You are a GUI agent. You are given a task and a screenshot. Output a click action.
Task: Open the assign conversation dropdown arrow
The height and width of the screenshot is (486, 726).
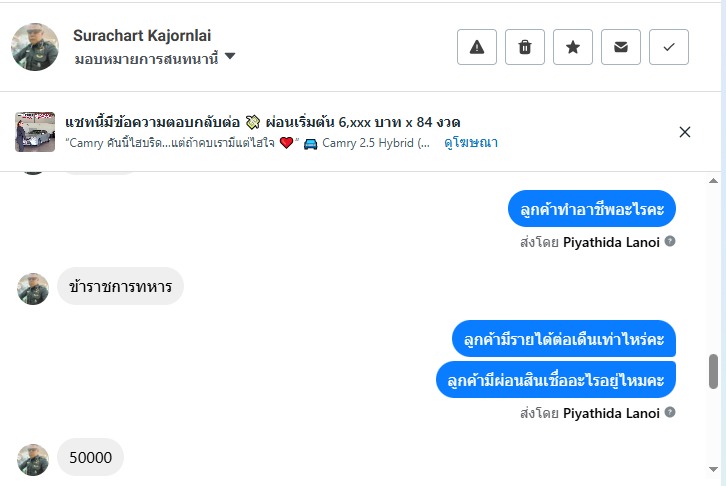[230, 57]
